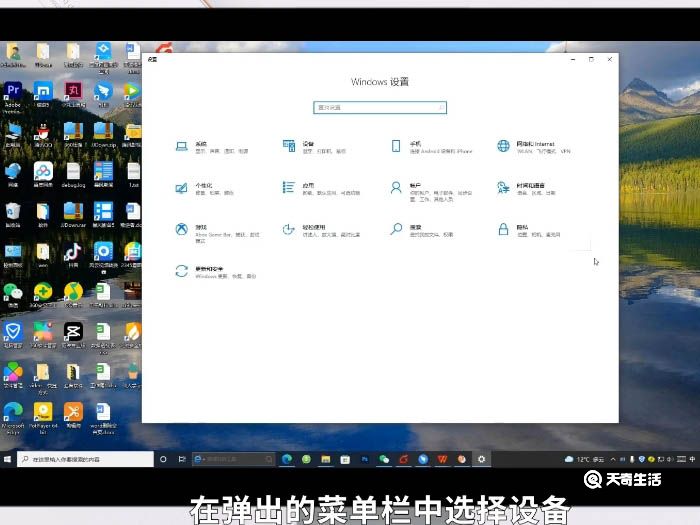This screenshot has width=700, height=525.
Task: Select the debug.log file on desktop
Action: click(x=73, y=175)
